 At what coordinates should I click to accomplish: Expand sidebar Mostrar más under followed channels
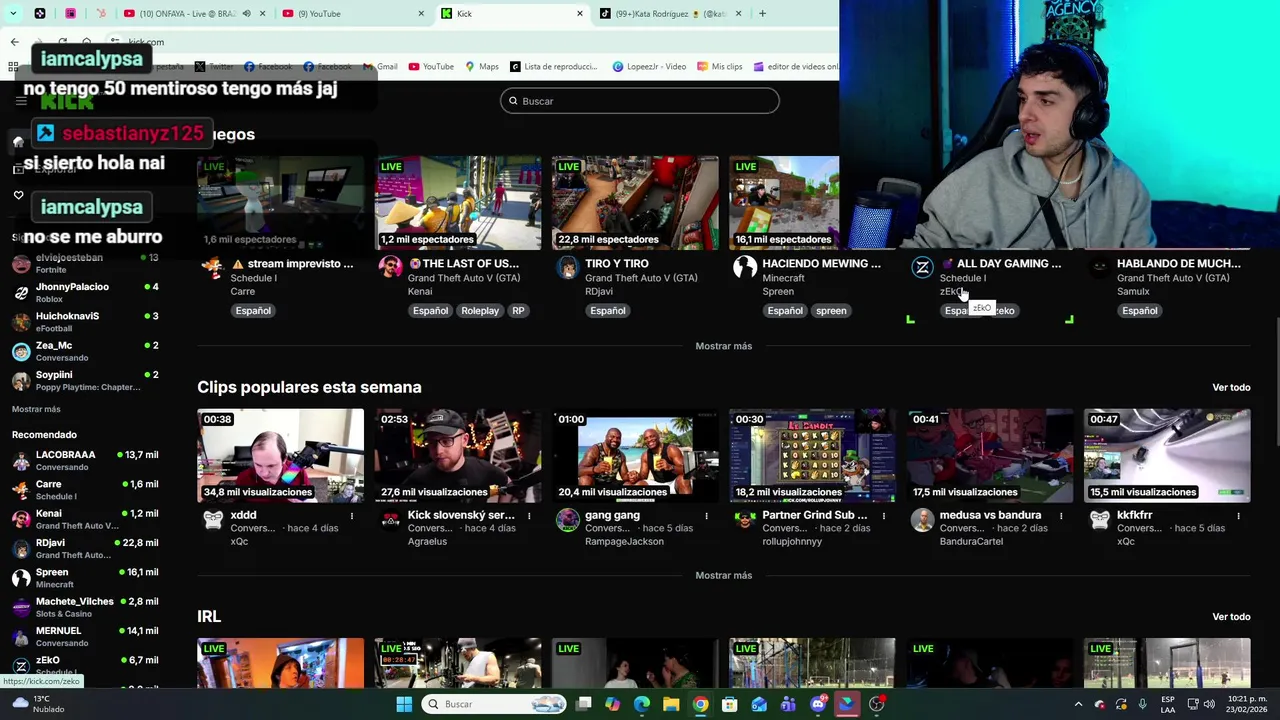click(x=36, y=409)
